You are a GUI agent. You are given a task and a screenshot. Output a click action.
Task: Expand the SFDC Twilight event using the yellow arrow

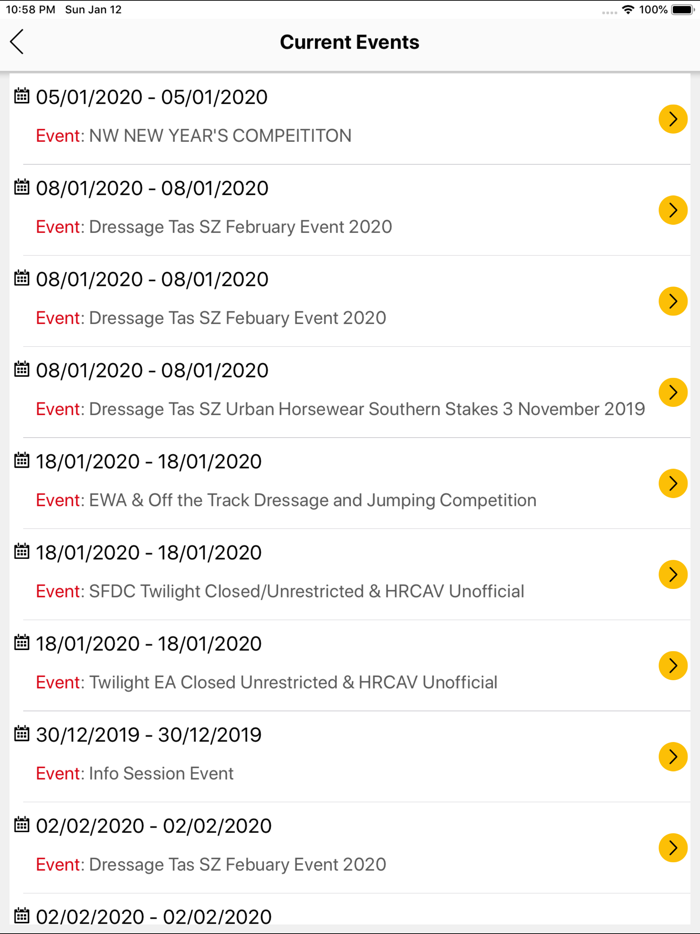(x=673, y=574)
